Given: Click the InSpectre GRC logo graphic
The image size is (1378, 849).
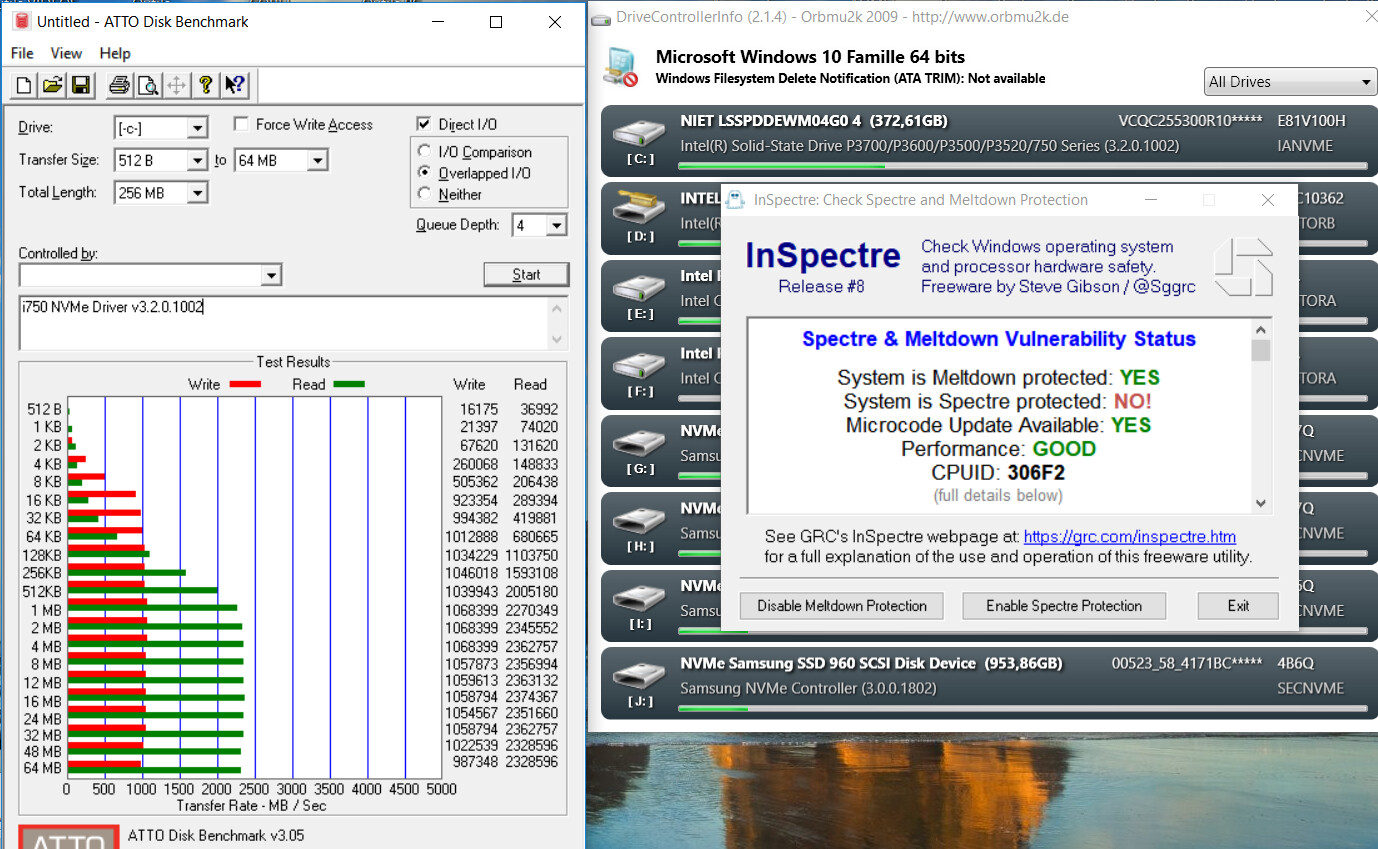Looking at the screenshot, I should 1244,267.
